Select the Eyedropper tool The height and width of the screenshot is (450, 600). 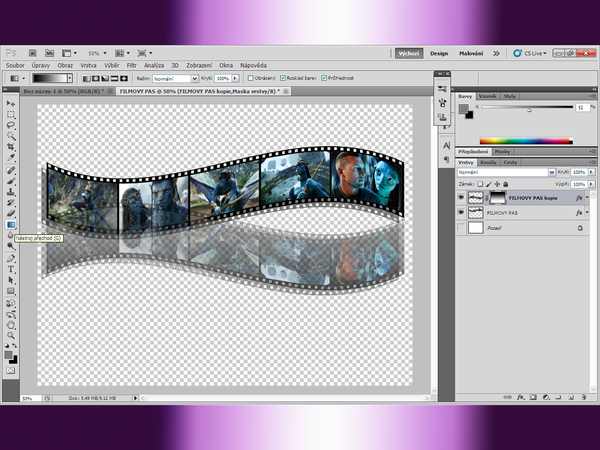[11, 158]
